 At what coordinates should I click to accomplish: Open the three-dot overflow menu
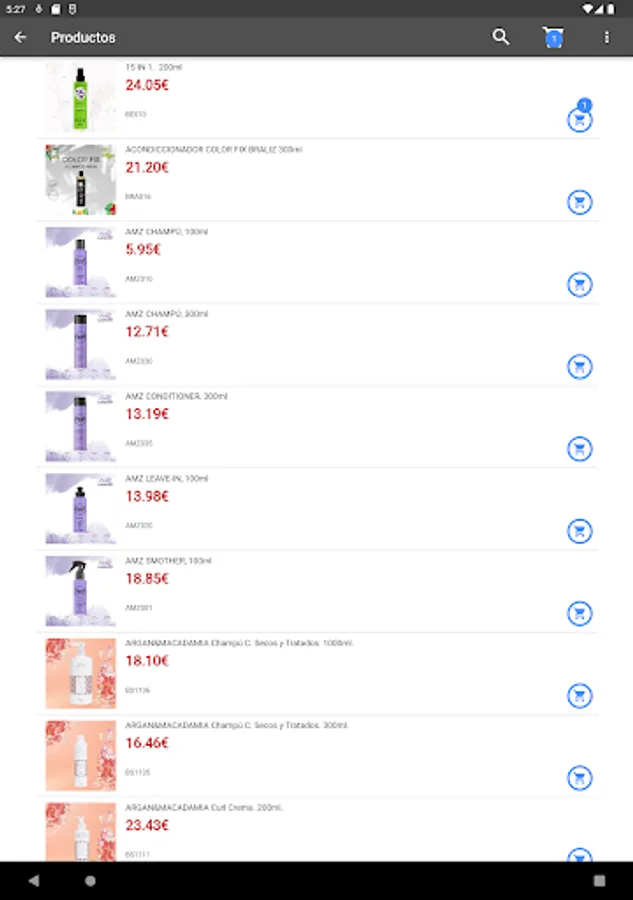(x=606, y=37)
